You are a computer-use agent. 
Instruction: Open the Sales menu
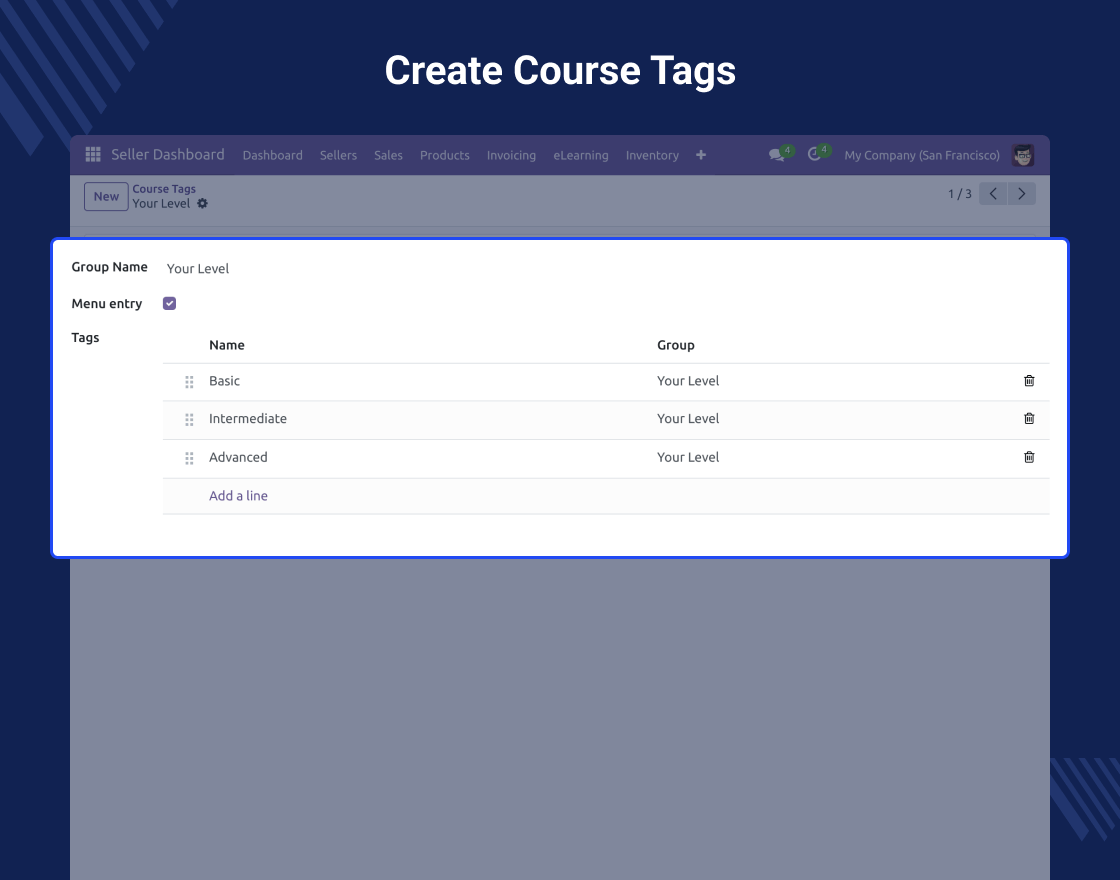click(x=388, y=155)
